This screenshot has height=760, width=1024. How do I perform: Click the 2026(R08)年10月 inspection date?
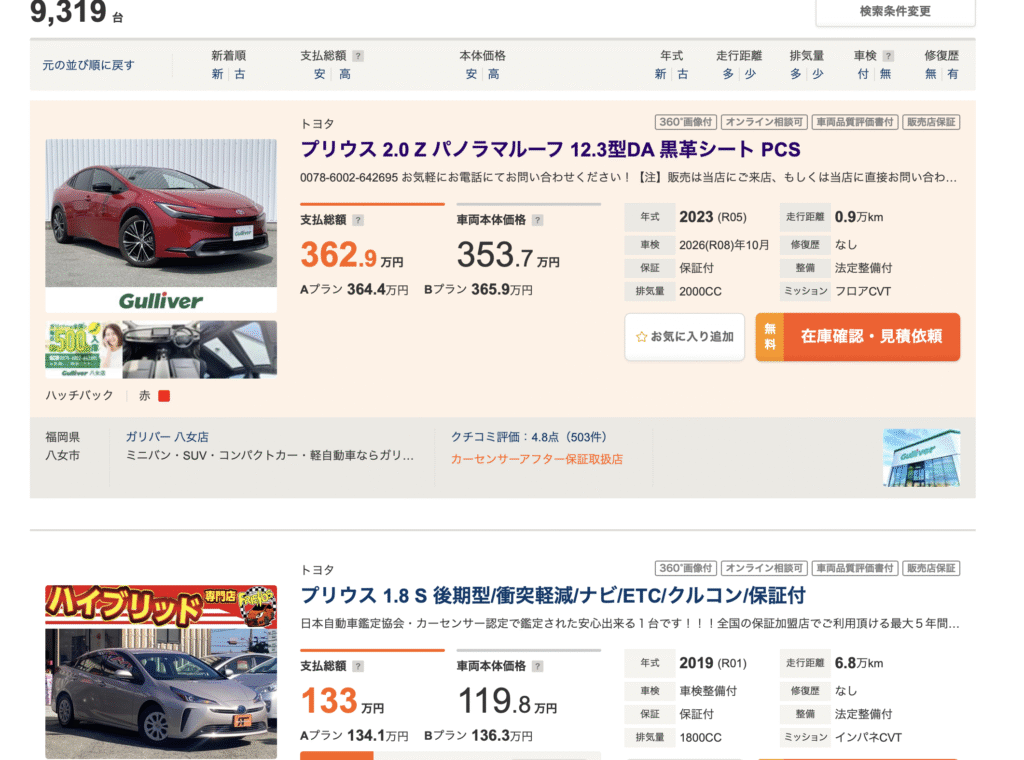tap(724, 245)
